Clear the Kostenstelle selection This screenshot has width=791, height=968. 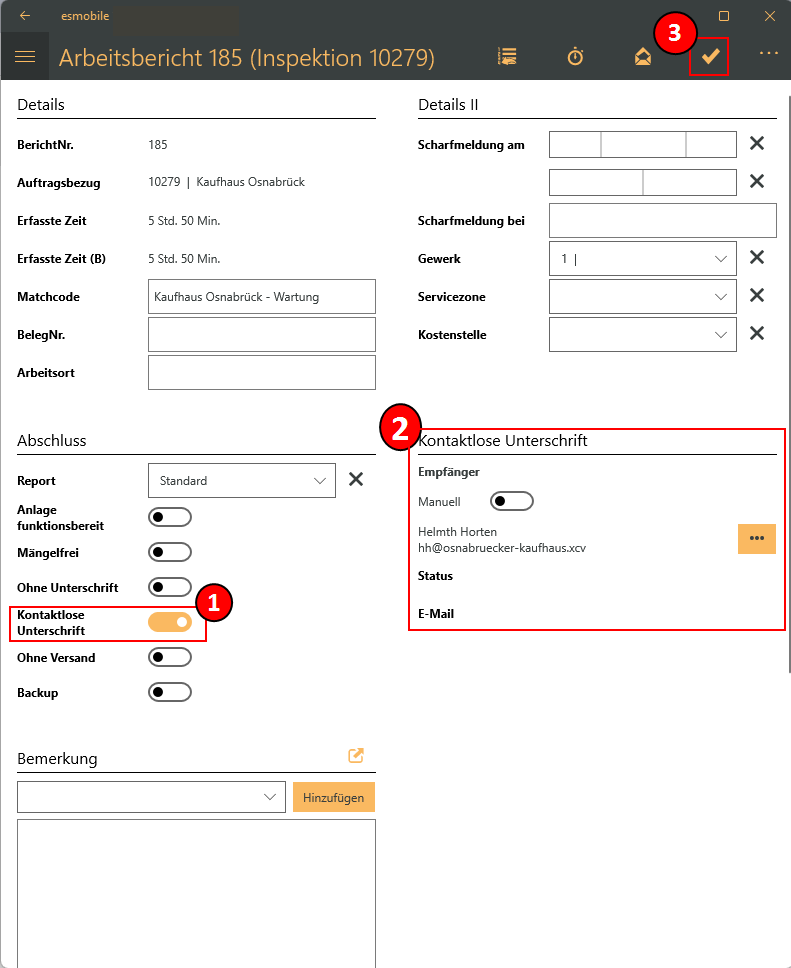click(757, 334)
